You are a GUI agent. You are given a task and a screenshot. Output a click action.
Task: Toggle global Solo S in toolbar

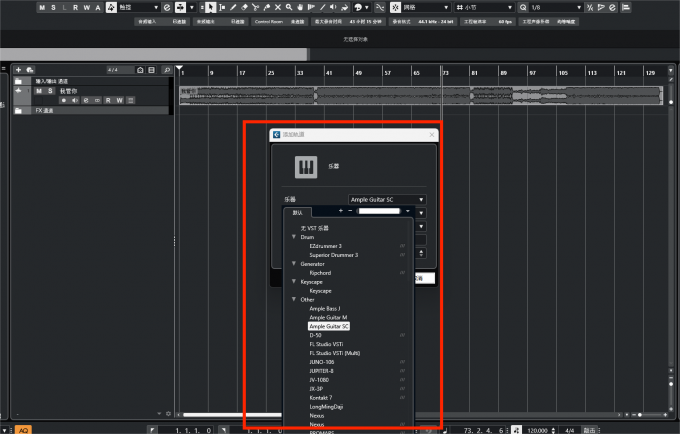click(x=53, y=7)
